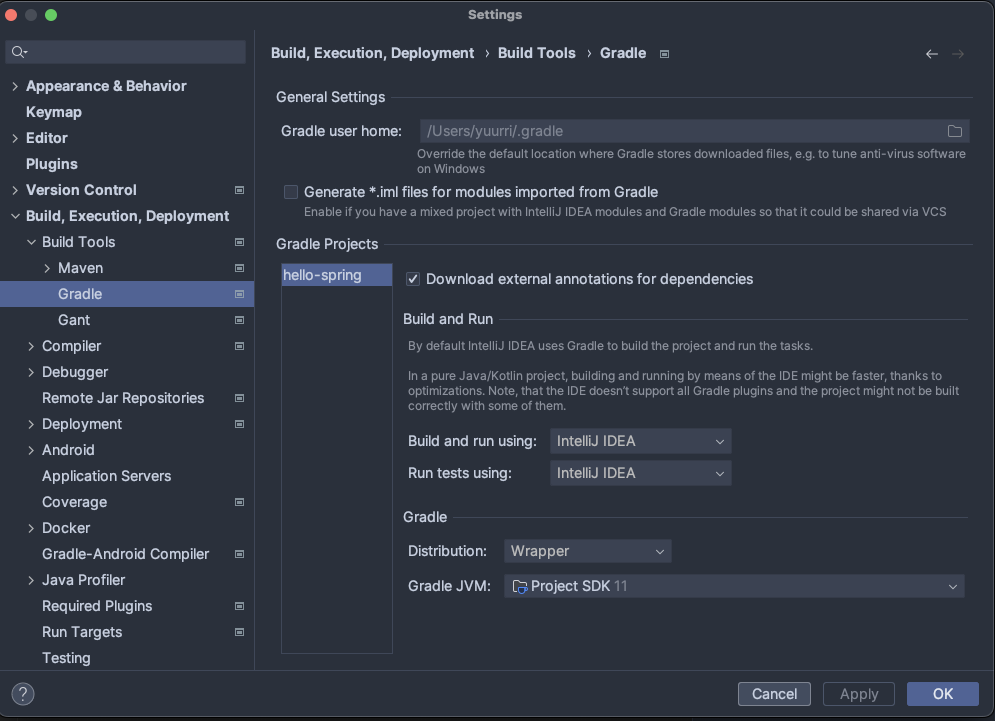995x721 pixels.
Task: Click project-level icon on selected Gradle row
Action: [x=239, y=294]
